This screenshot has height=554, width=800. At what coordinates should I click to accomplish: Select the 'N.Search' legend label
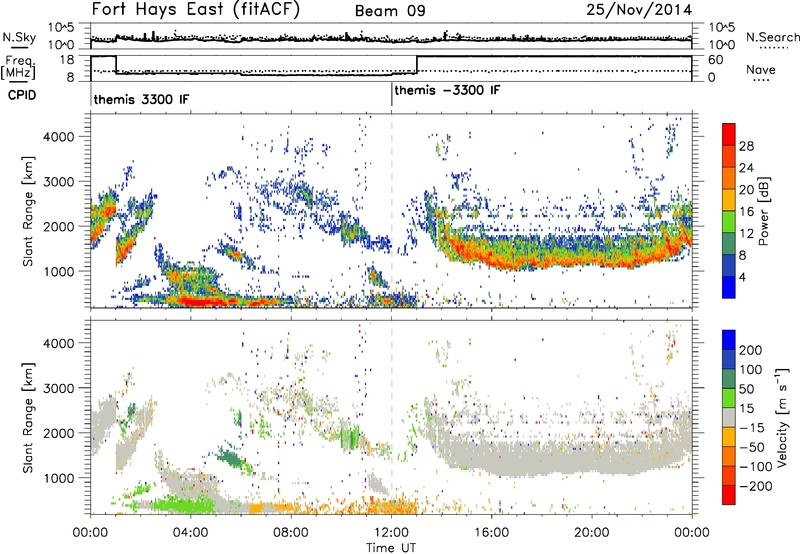click(x=772, y=37)
